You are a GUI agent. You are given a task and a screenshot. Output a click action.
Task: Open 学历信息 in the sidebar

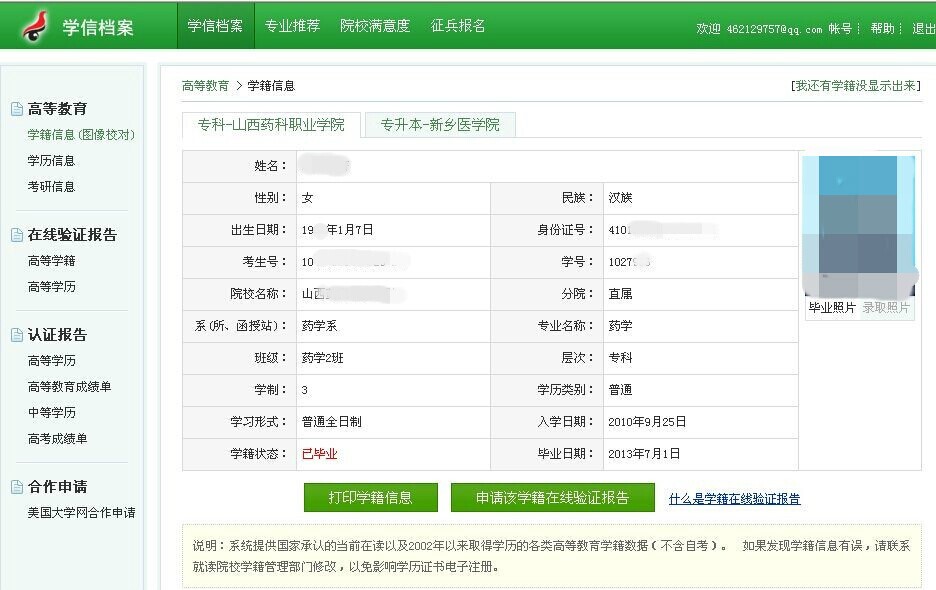(x=51, y=161)
